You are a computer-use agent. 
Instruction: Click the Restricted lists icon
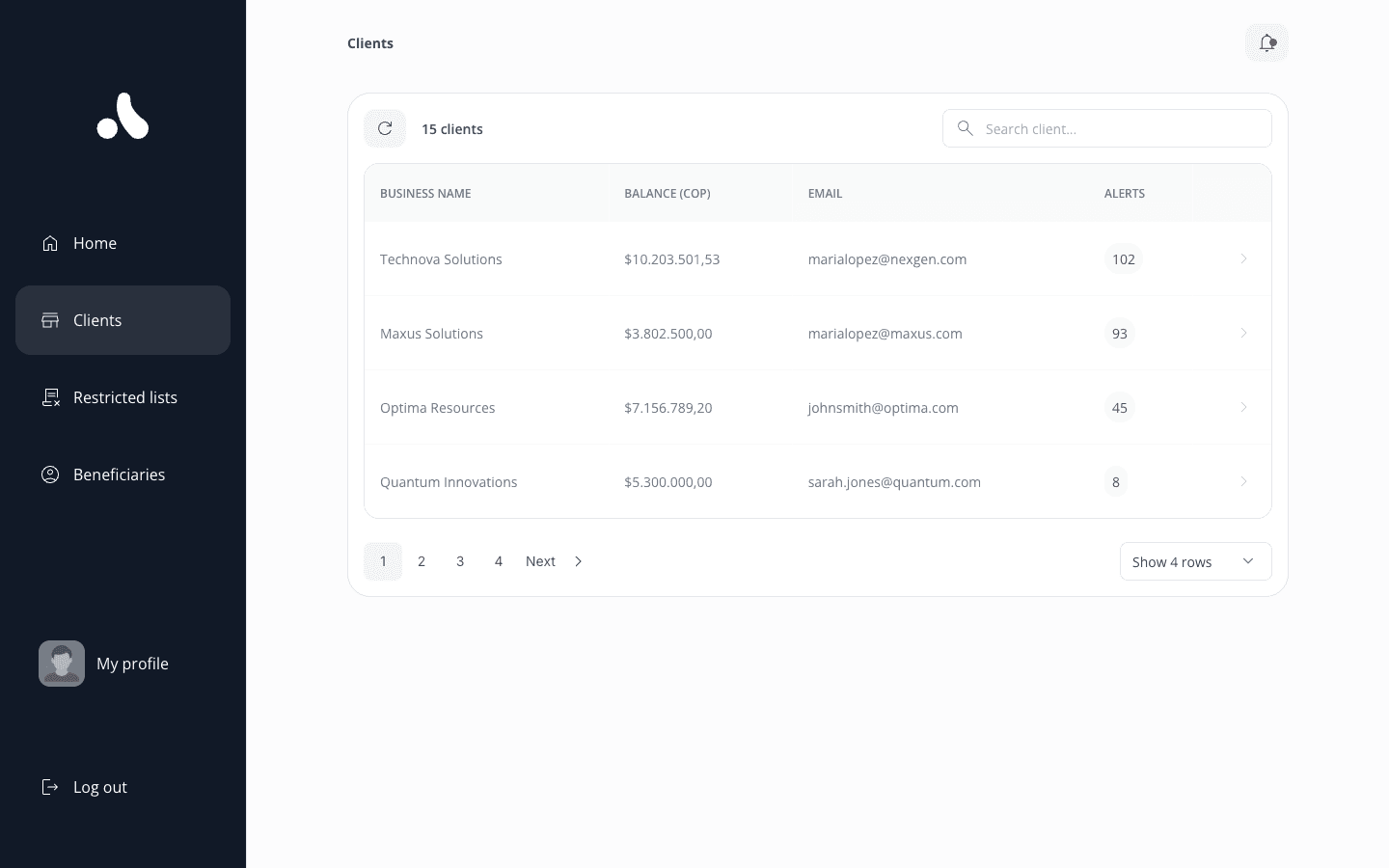pyautogui.click(x=51, y=397)
